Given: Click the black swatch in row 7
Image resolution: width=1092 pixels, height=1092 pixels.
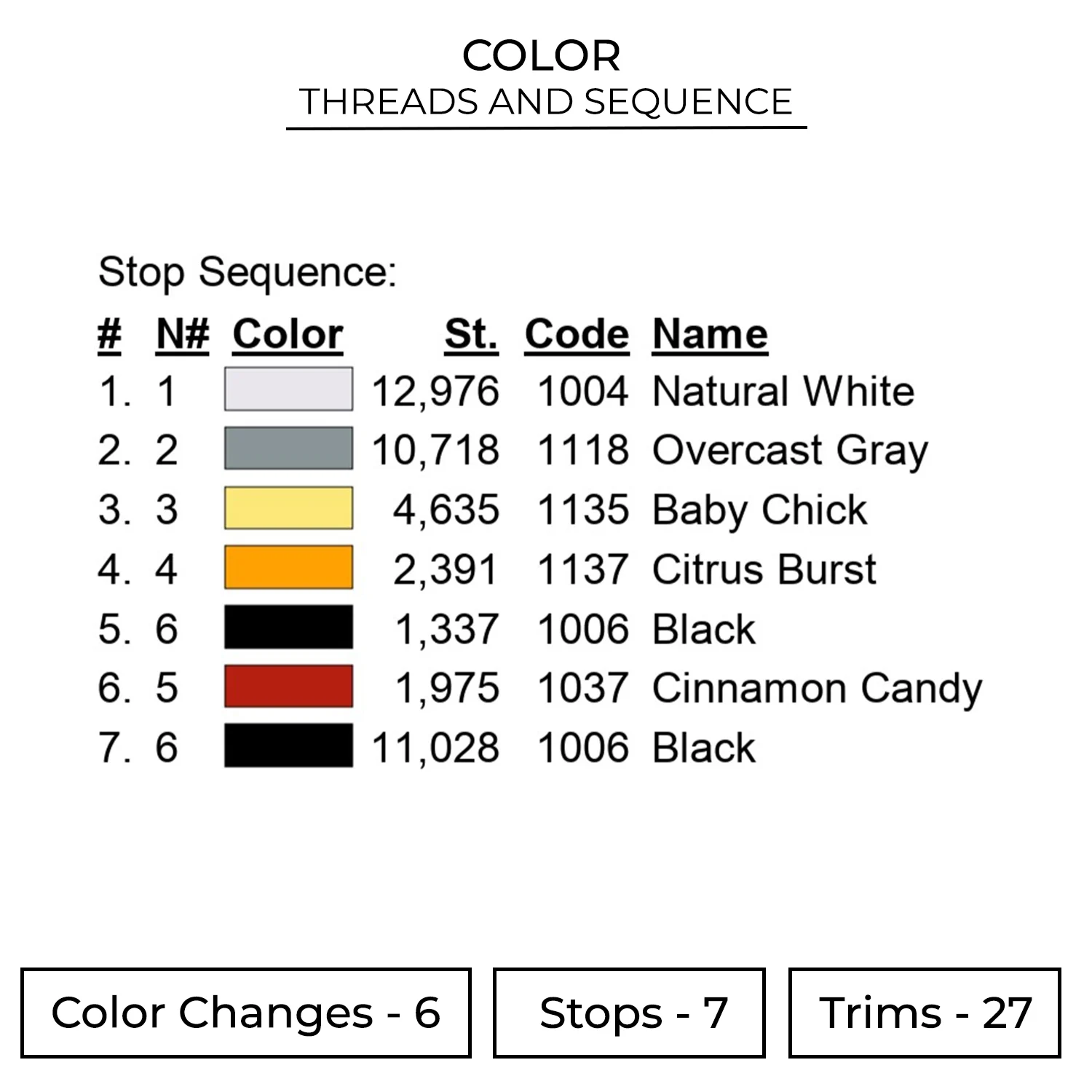Looking at the screenshot, I should (x=288, y=745).
